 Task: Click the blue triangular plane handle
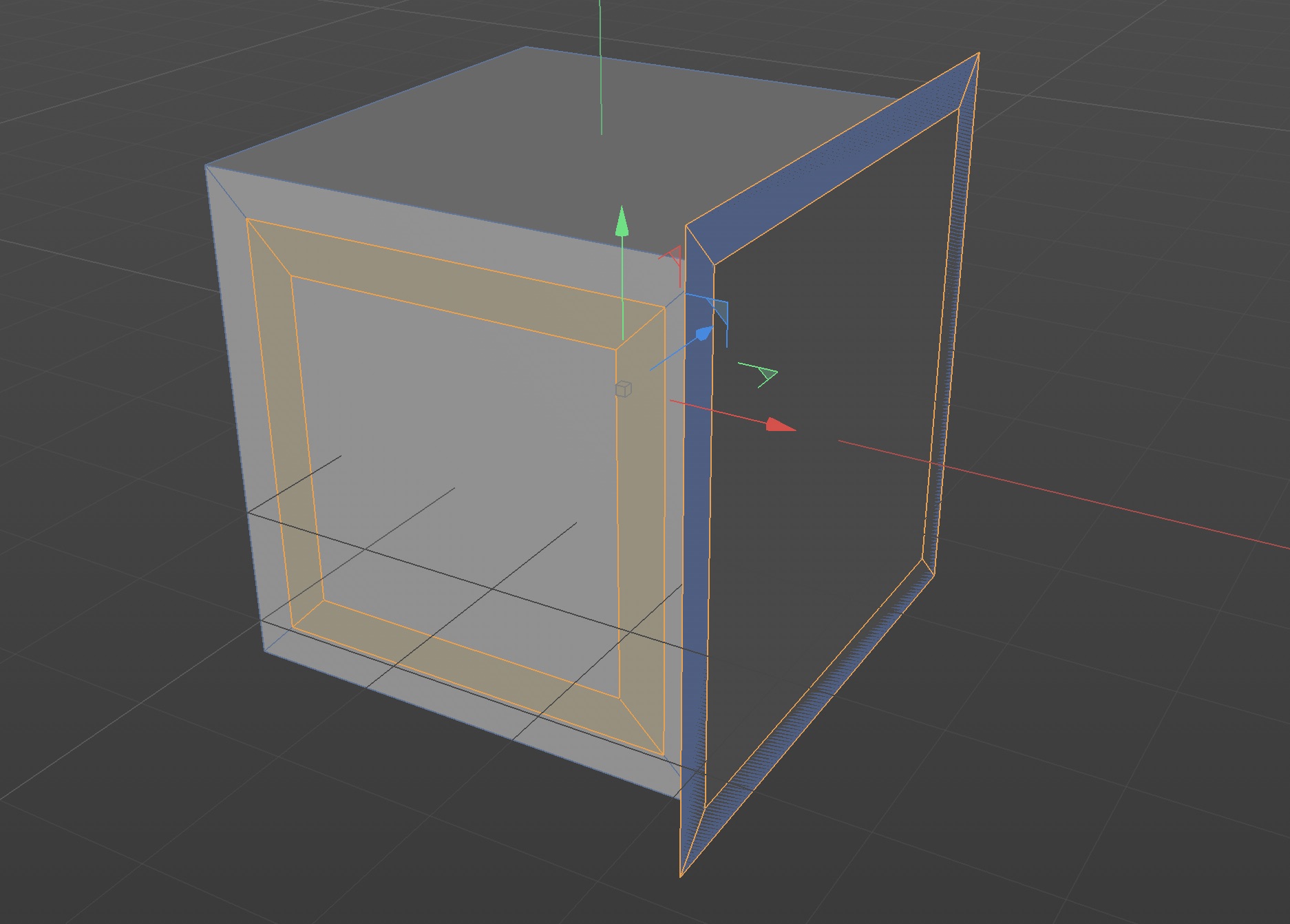coord(719,310)
